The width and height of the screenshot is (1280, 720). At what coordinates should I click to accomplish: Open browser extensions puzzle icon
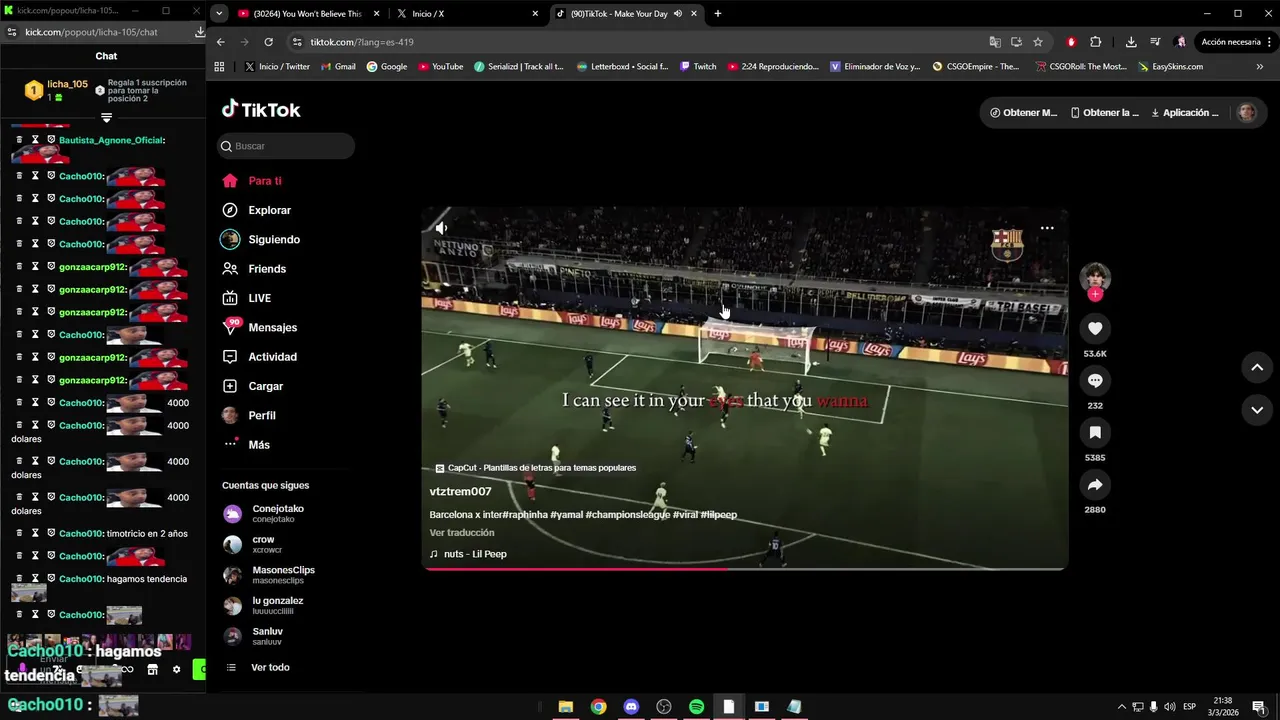pyautogui.click(x=1095, y=42)
